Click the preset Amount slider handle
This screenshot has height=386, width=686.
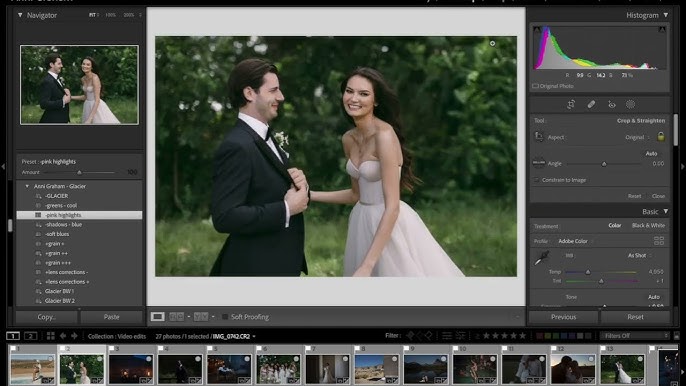79,172
